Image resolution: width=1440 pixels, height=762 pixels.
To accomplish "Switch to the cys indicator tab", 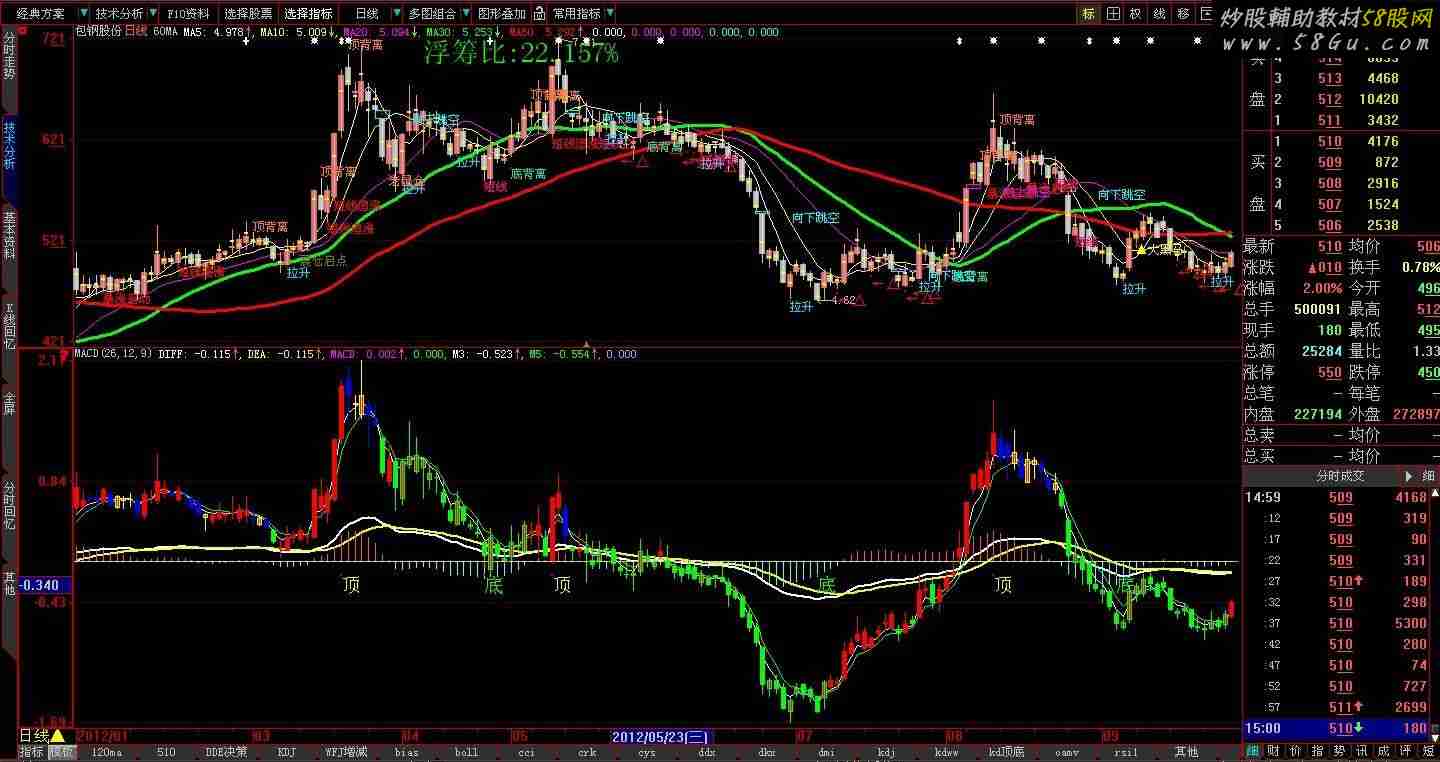I will coord(646,752).
